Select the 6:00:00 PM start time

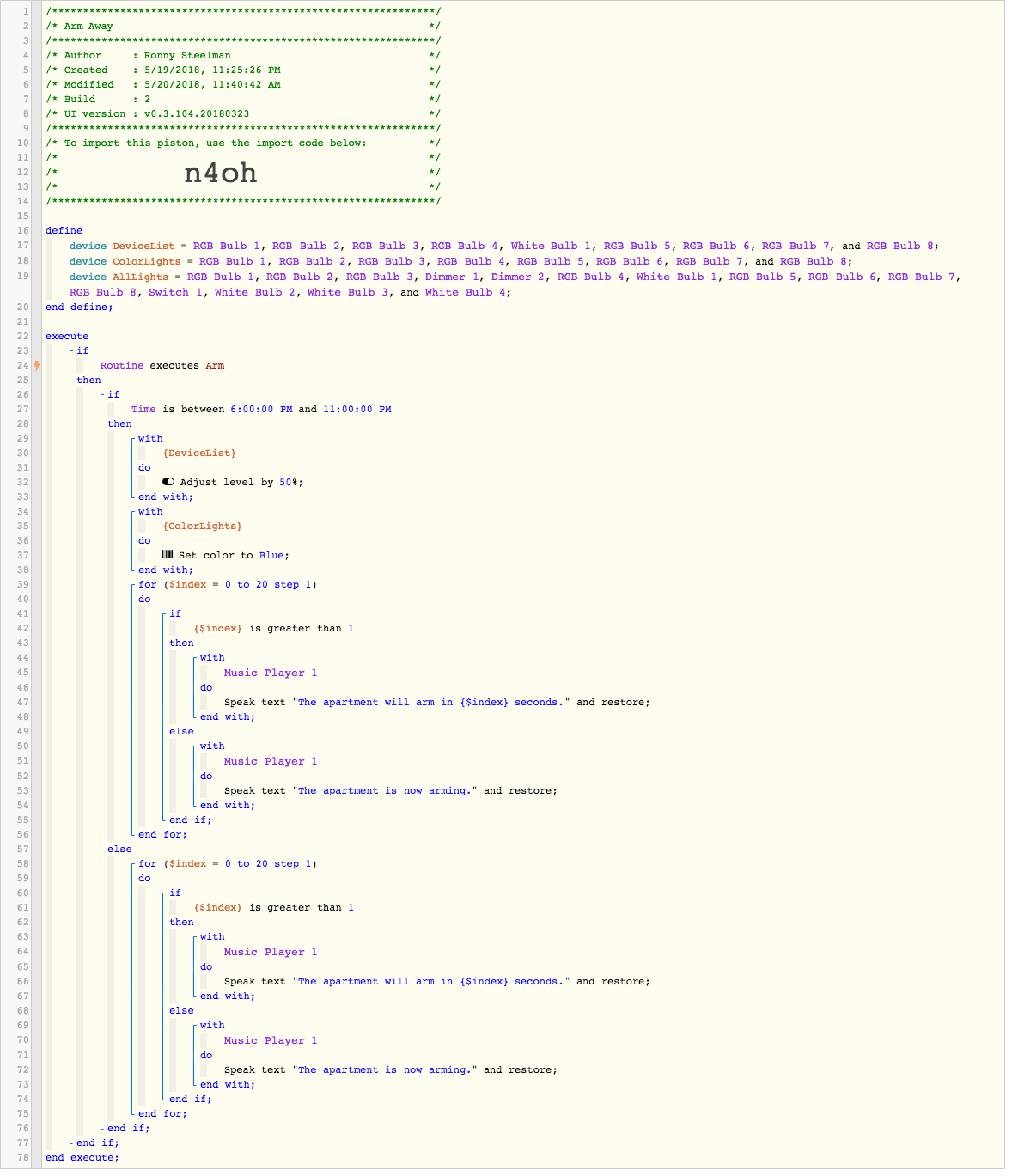(261, 410)
